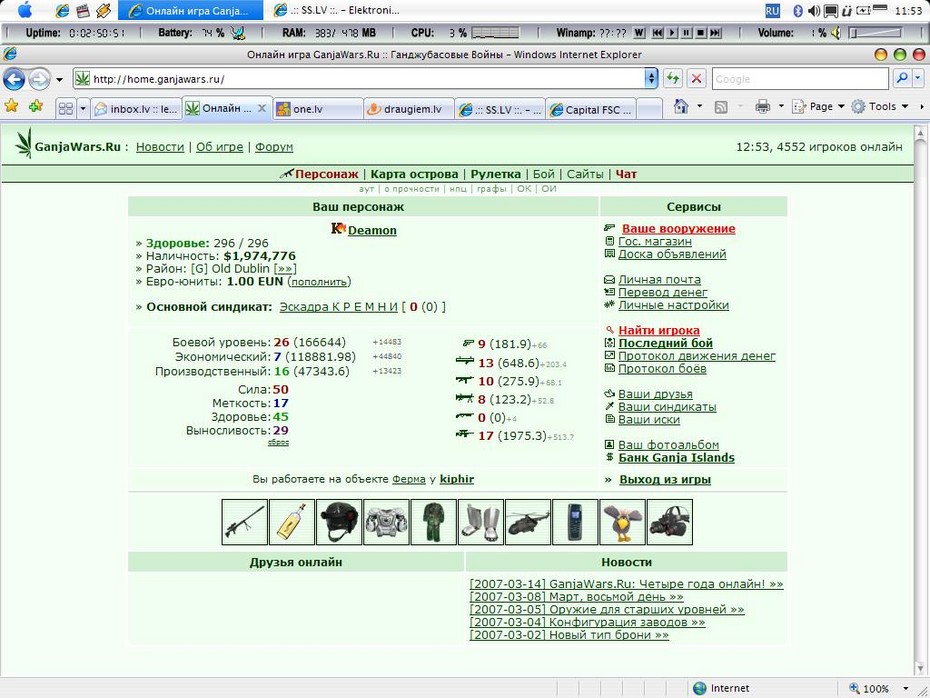This screenshot has width=930, height=698.
Task: Click the Winamp next track button
Action: point(715,33)
